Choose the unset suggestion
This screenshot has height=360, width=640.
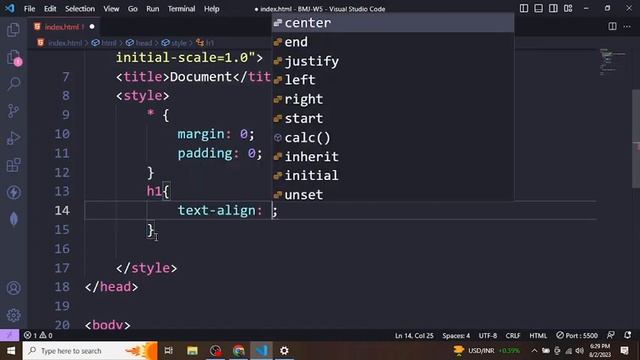tap(393, 194)
